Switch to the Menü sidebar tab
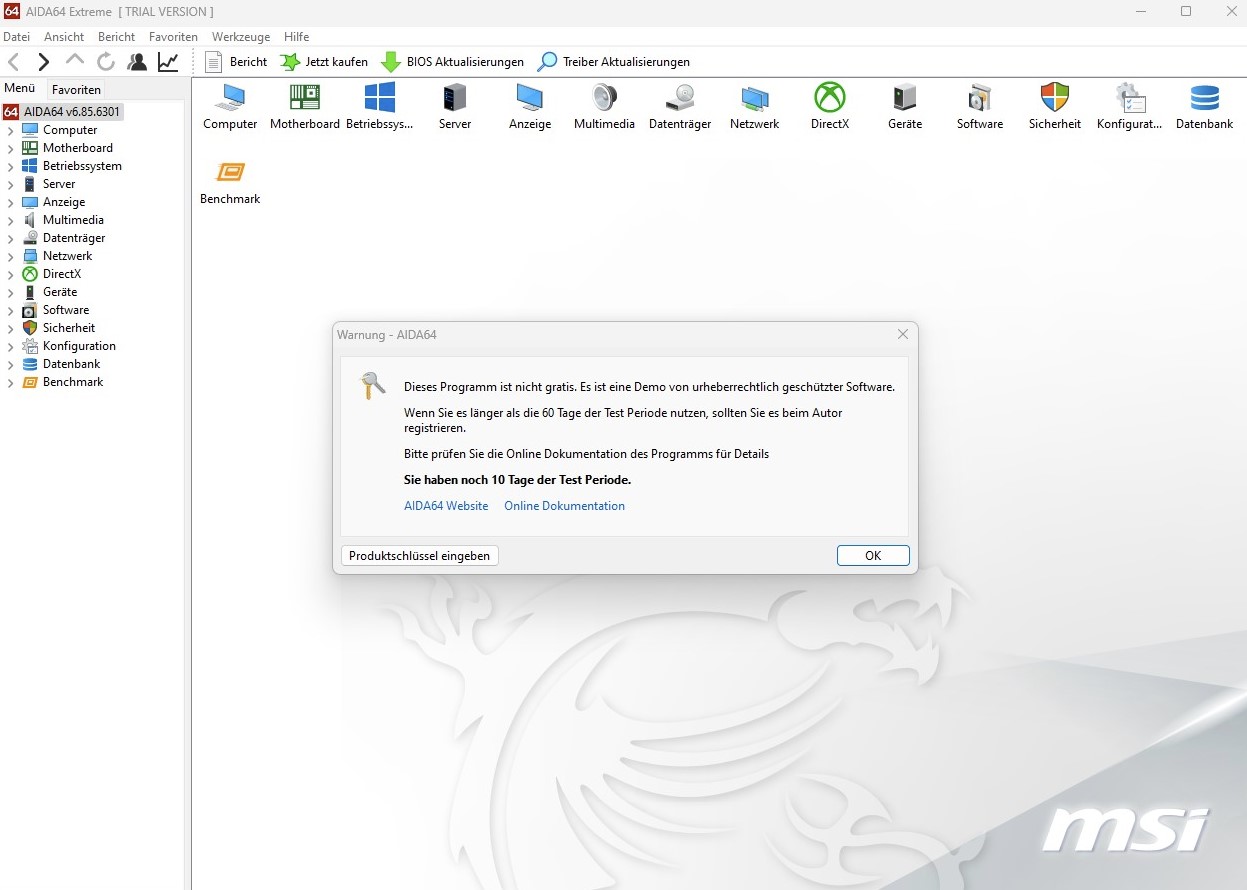The width and height of the screenshot is (1247, 890). click(20, 88)
